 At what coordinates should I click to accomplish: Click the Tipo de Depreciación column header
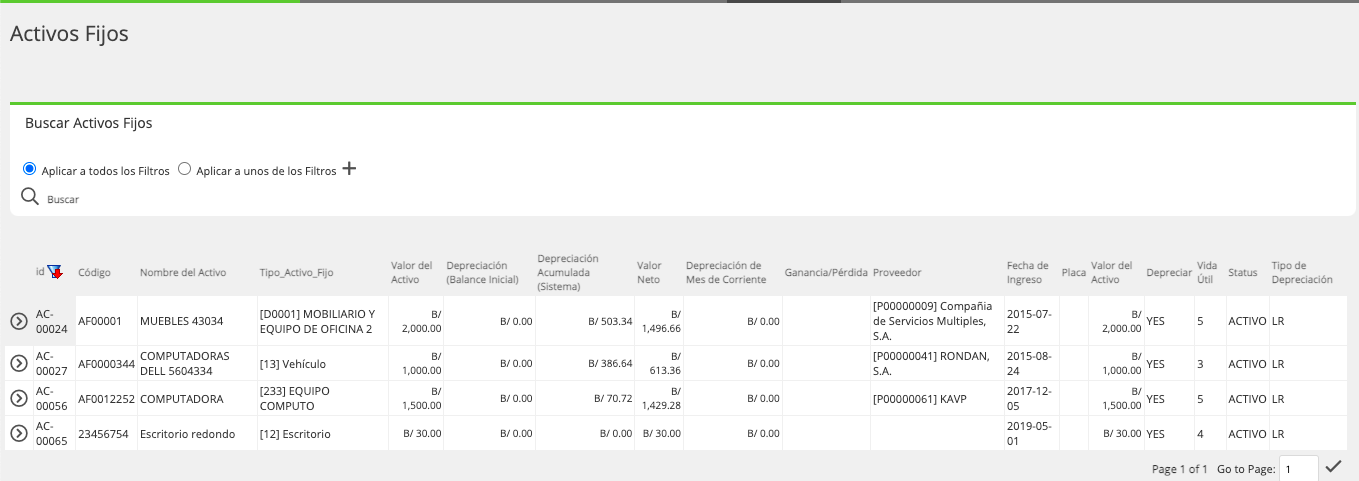[x=1302, y=272]
